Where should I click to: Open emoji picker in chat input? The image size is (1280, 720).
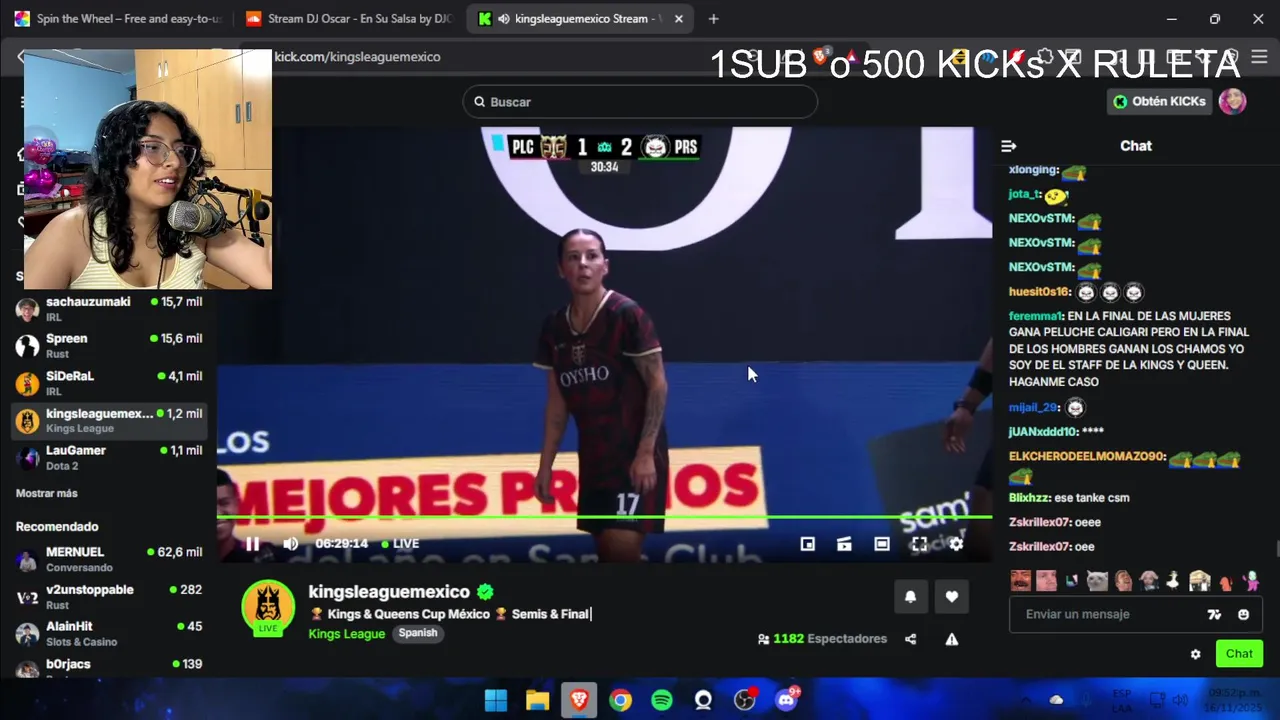(1243, 615)
